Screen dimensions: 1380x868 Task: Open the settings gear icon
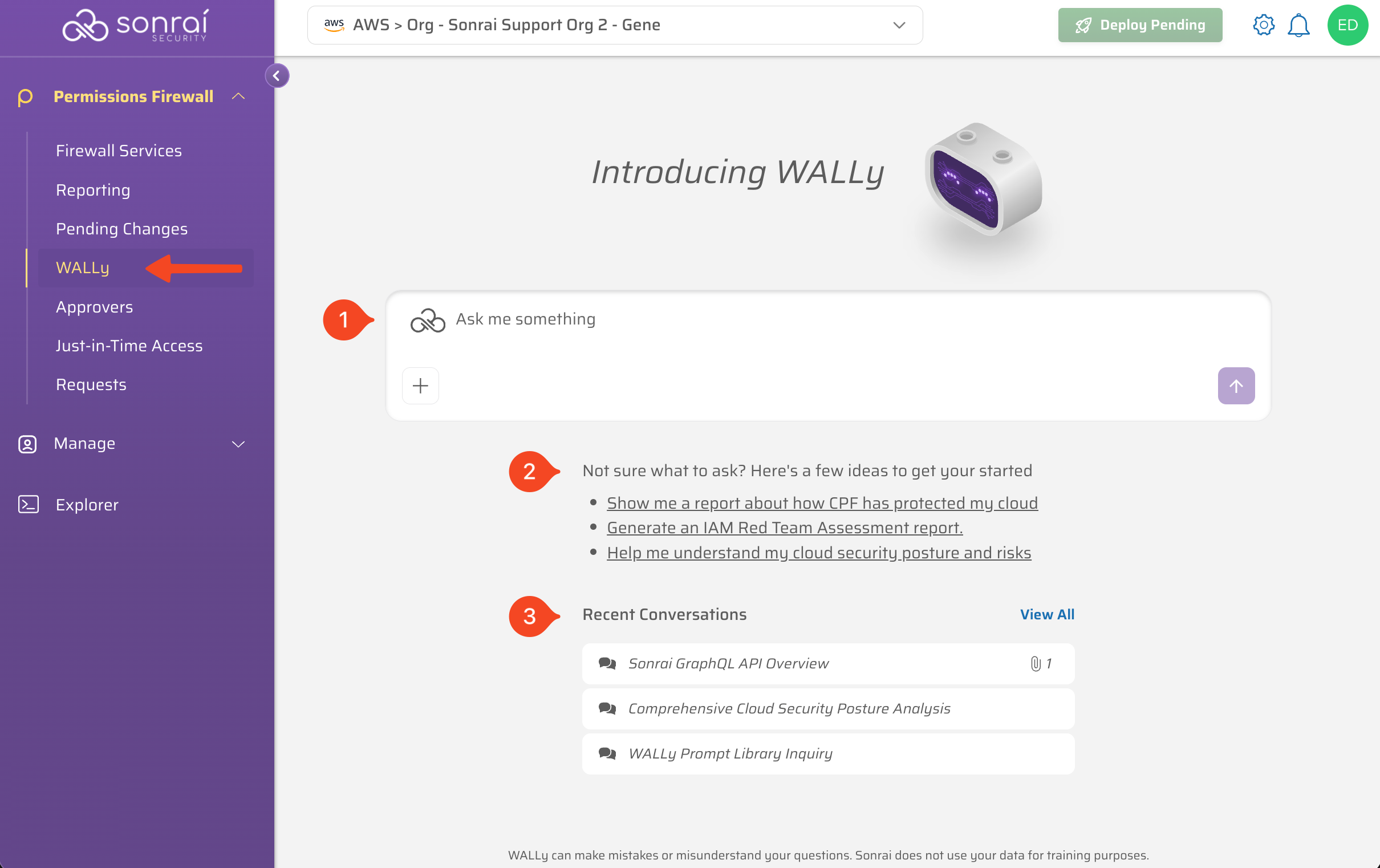(1263, 25)
